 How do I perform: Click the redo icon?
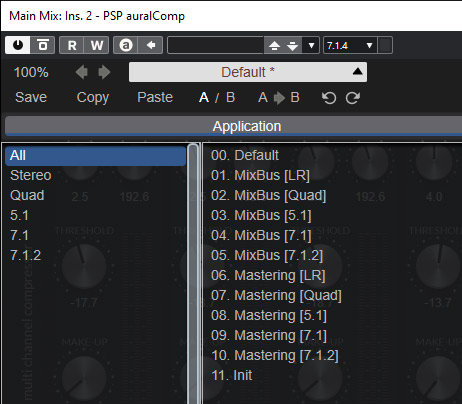point(353,98)
